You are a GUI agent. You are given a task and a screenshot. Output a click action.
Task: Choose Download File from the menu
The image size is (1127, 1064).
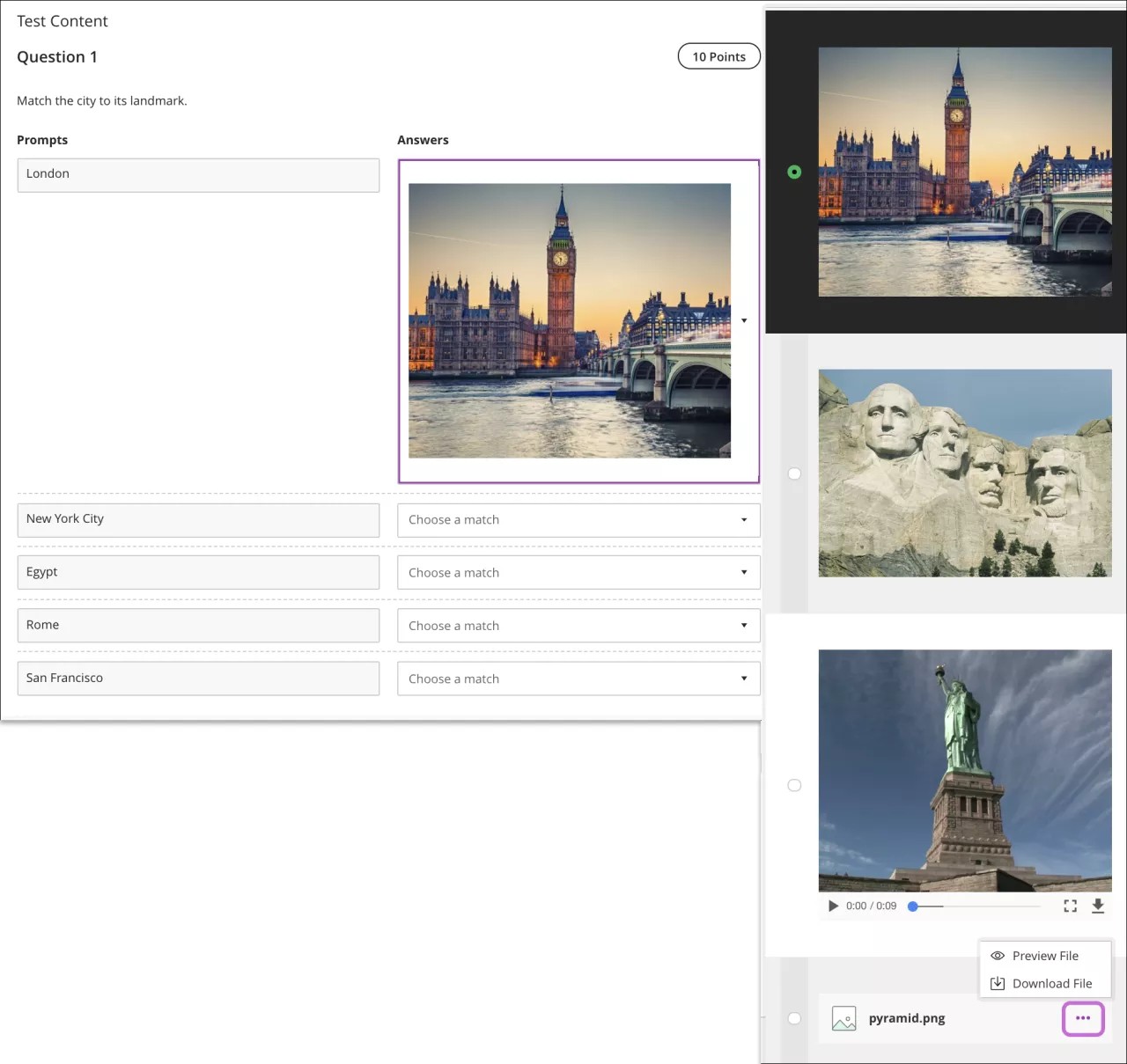coord(1052,984)
